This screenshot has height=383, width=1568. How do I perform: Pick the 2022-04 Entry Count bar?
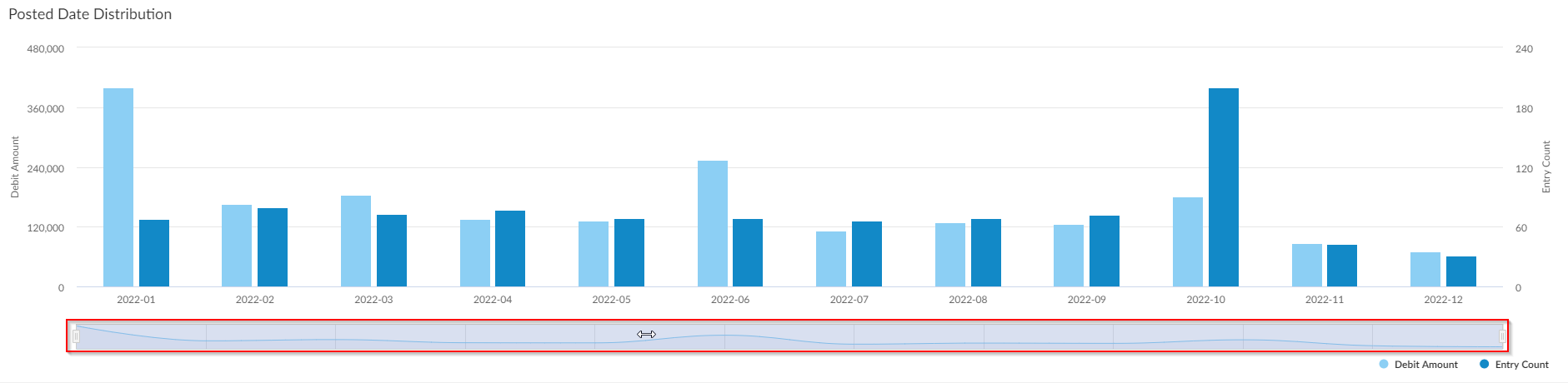(510, 249)
